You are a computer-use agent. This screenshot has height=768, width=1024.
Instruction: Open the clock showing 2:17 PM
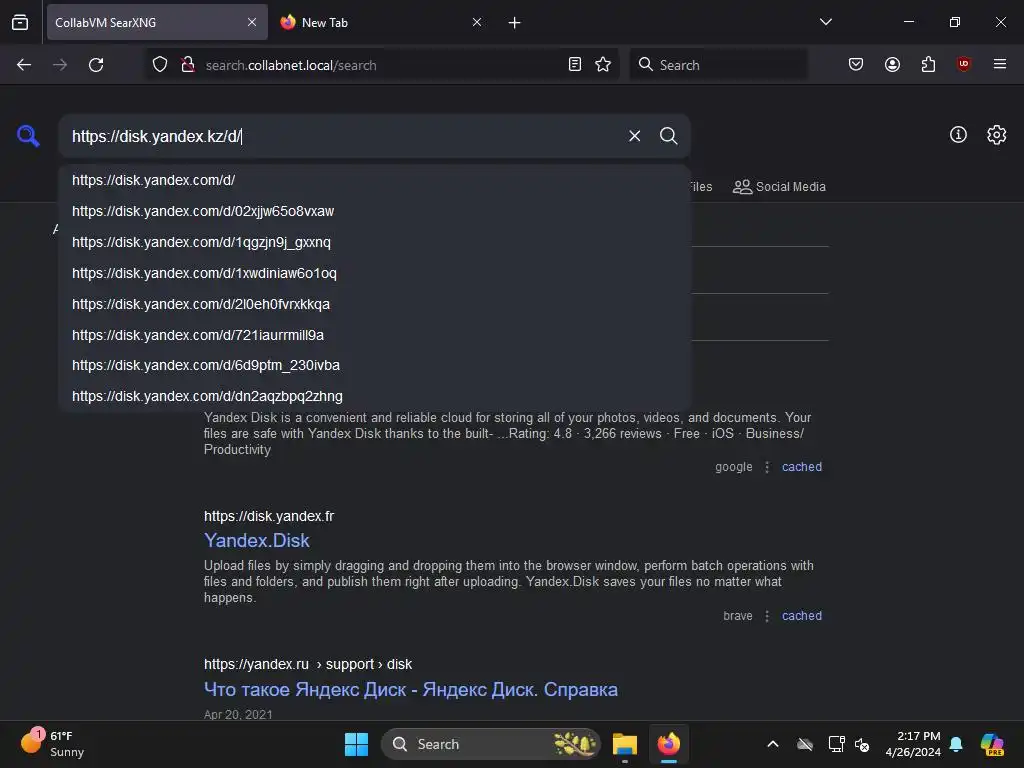(913, 744)
